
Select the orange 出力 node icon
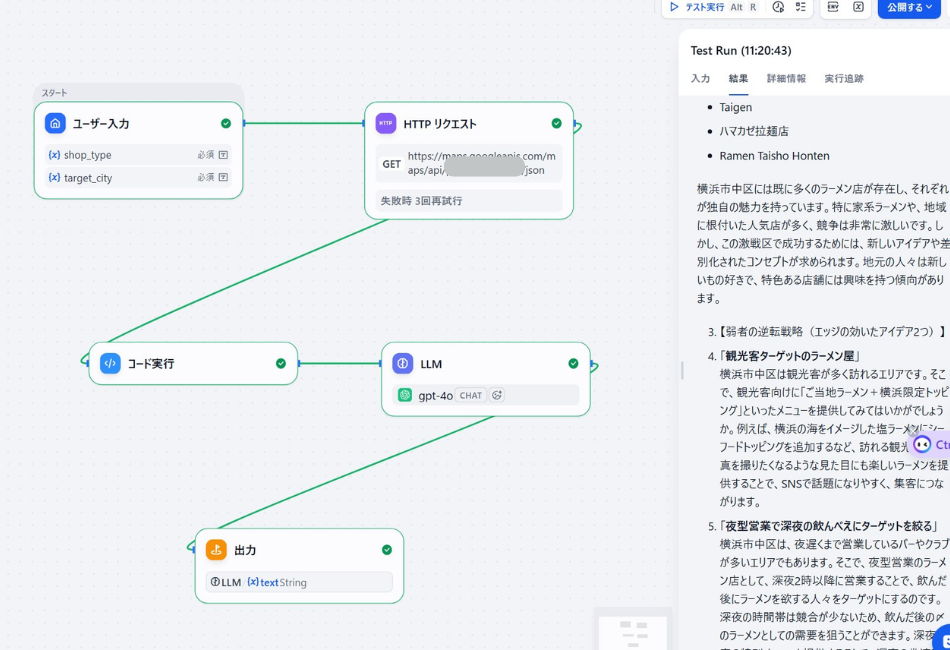216,549
